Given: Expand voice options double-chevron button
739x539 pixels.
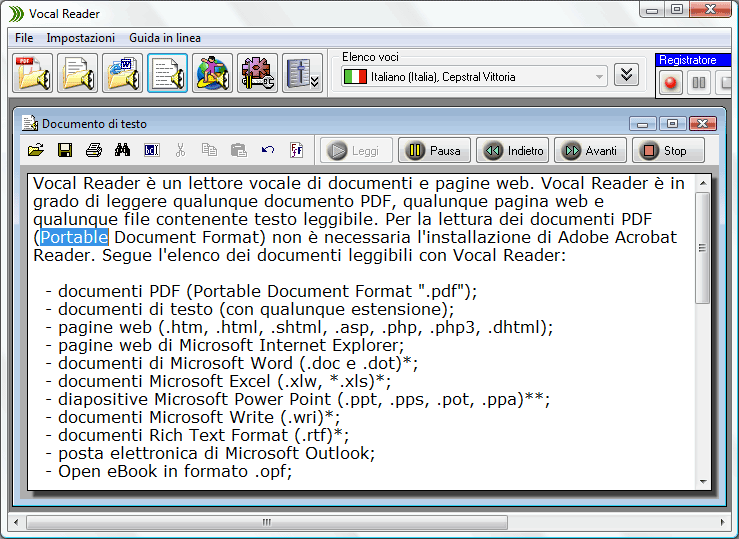Looking at the screenshot, I should 626,75.
